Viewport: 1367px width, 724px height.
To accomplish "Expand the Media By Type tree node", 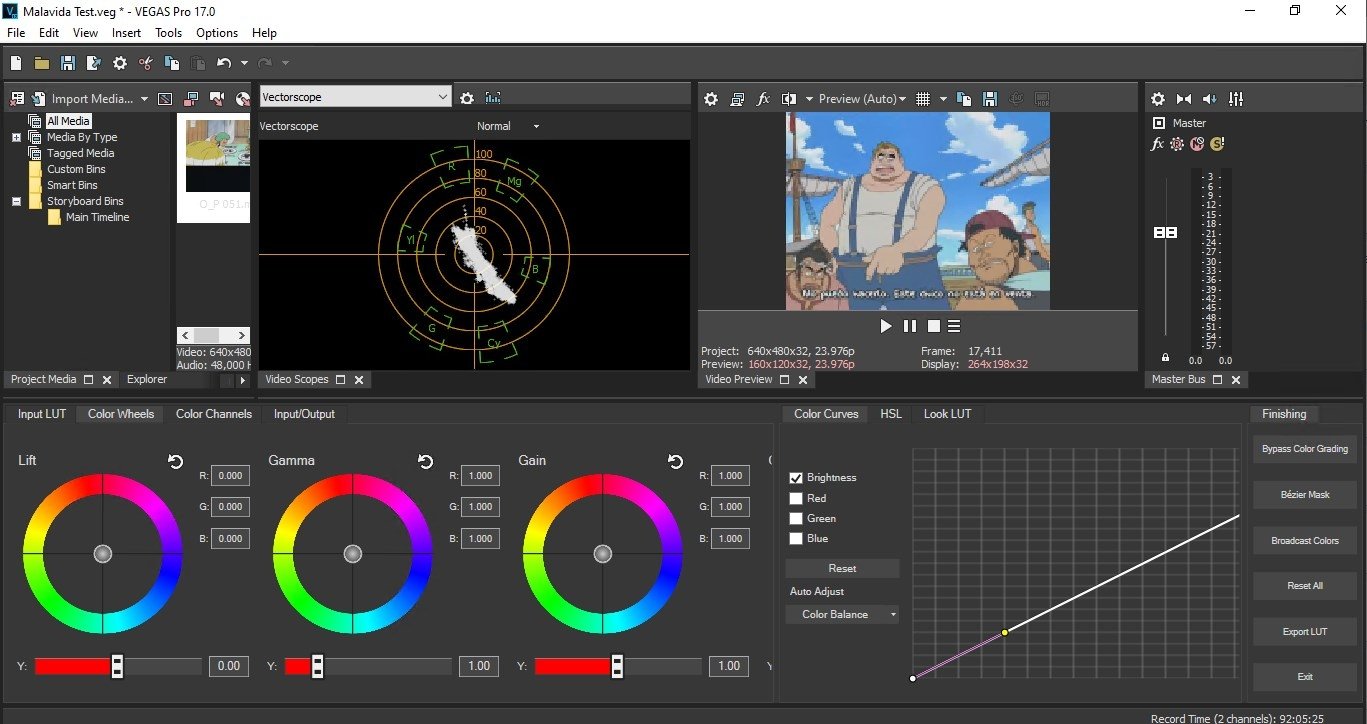I will [17, 137].
